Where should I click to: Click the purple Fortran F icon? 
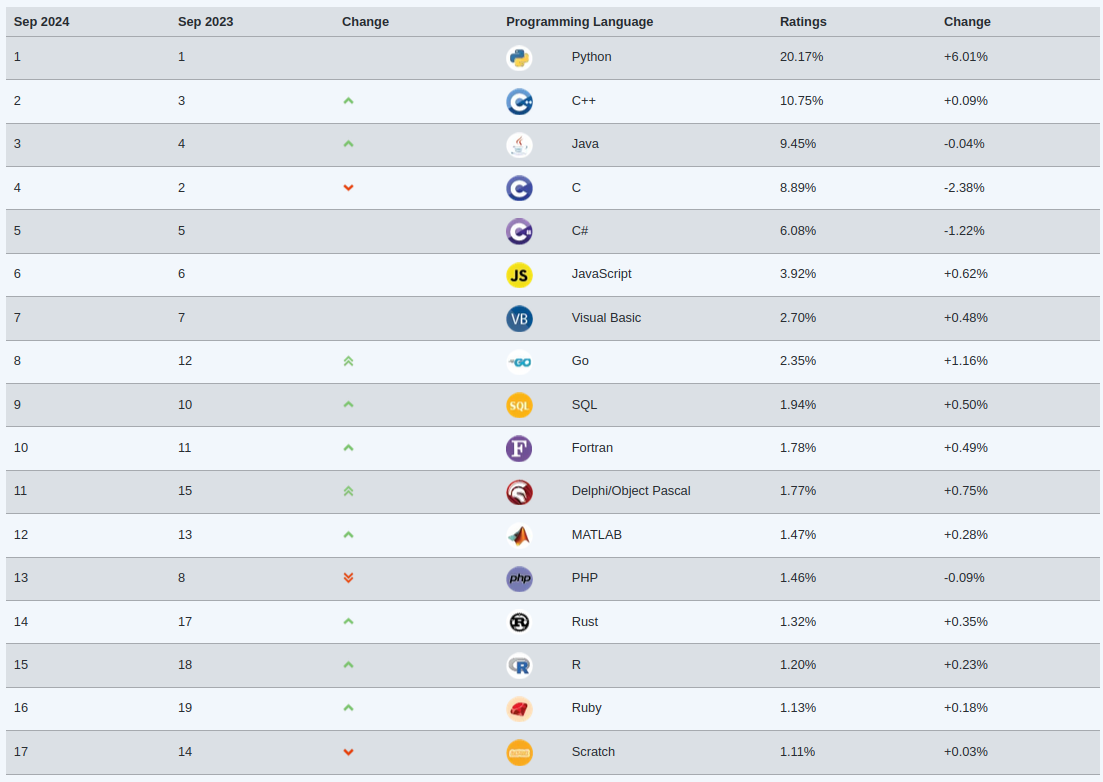tap(519, 449)
